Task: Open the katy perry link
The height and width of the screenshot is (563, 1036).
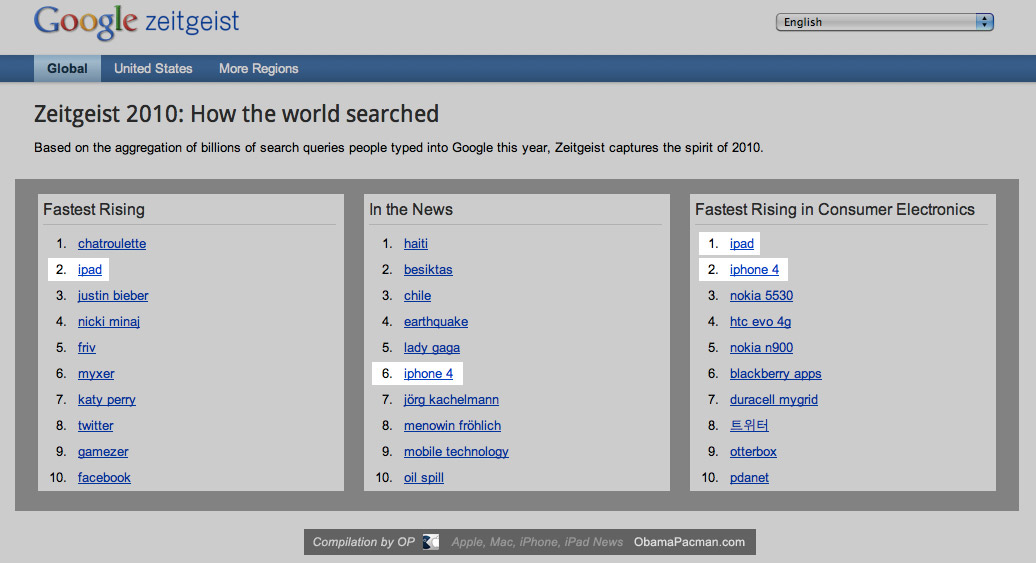Action: coord(106,400)
